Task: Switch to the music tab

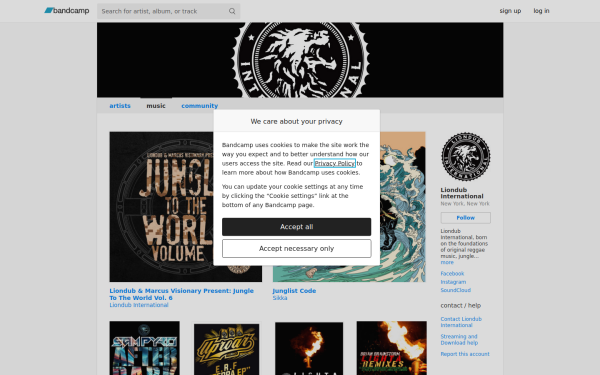Action: point(156,106)
